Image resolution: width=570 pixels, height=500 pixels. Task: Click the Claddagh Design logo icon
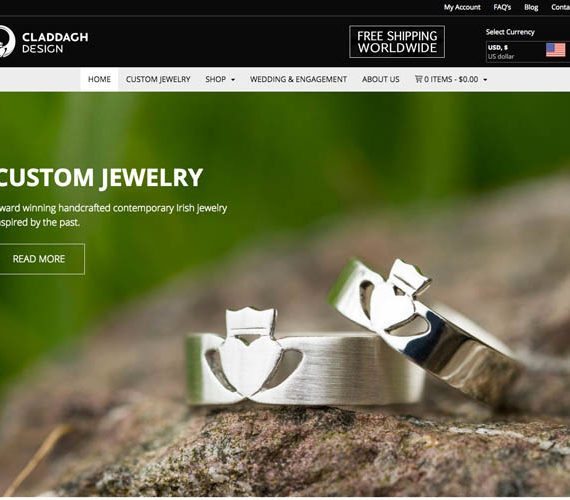pyautogui.click(x=7, y=41)
